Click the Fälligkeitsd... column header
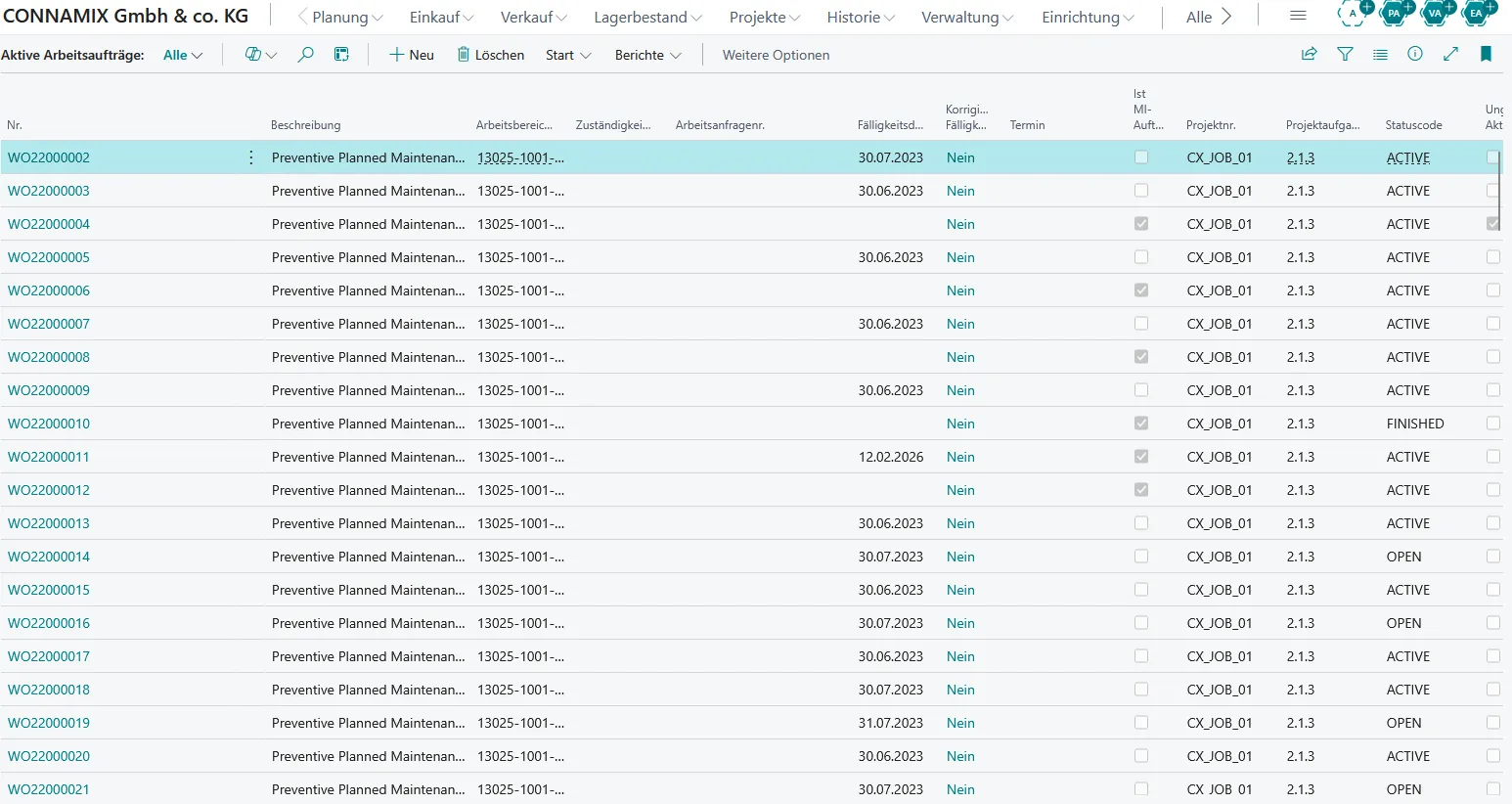The width and height of the screenshot is (1512, 804). pos(890,125)
